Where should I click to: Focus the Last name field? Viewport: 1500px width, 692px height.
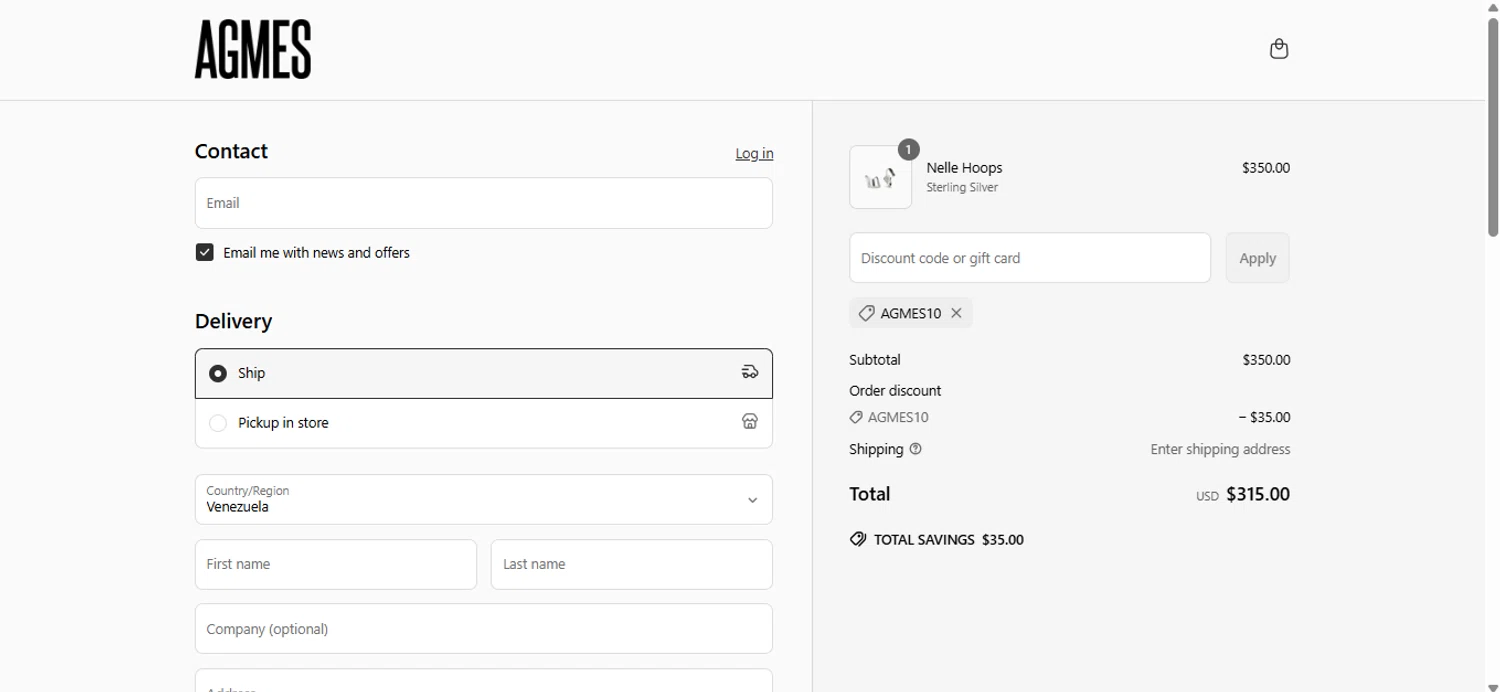click(x=632, y=564)
